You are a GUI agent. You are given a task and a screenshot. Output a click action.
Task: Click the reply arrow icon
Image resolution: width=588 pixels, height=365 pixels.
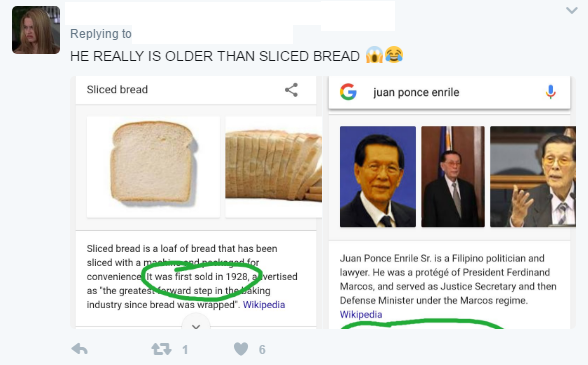pos(80,349)
